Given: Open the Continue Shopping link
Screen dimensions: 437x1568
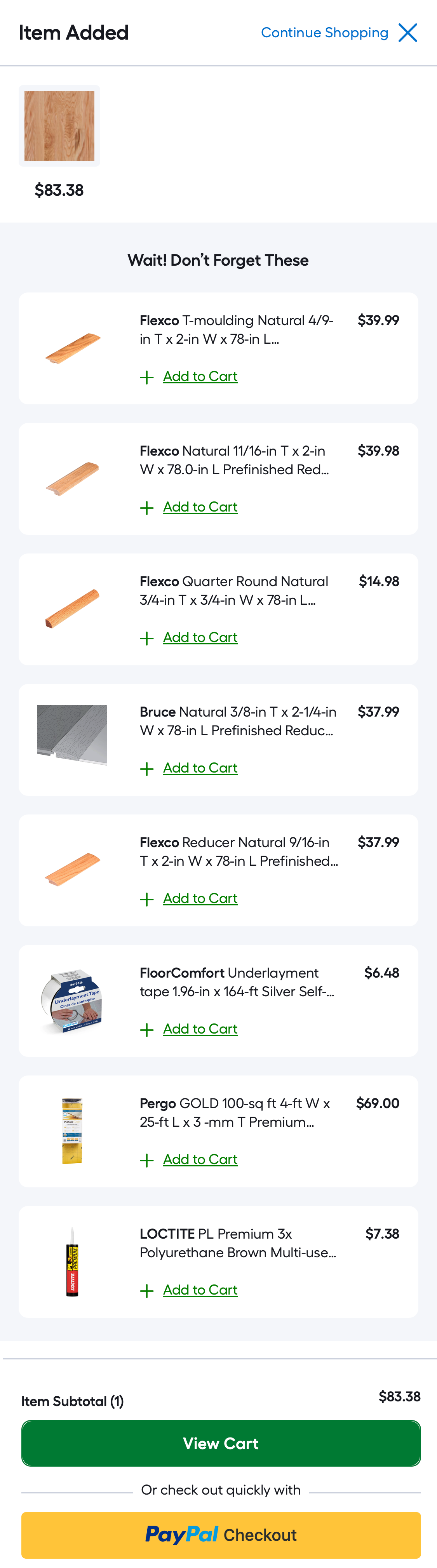Looking at the screenshot, I should pos(324,33).
